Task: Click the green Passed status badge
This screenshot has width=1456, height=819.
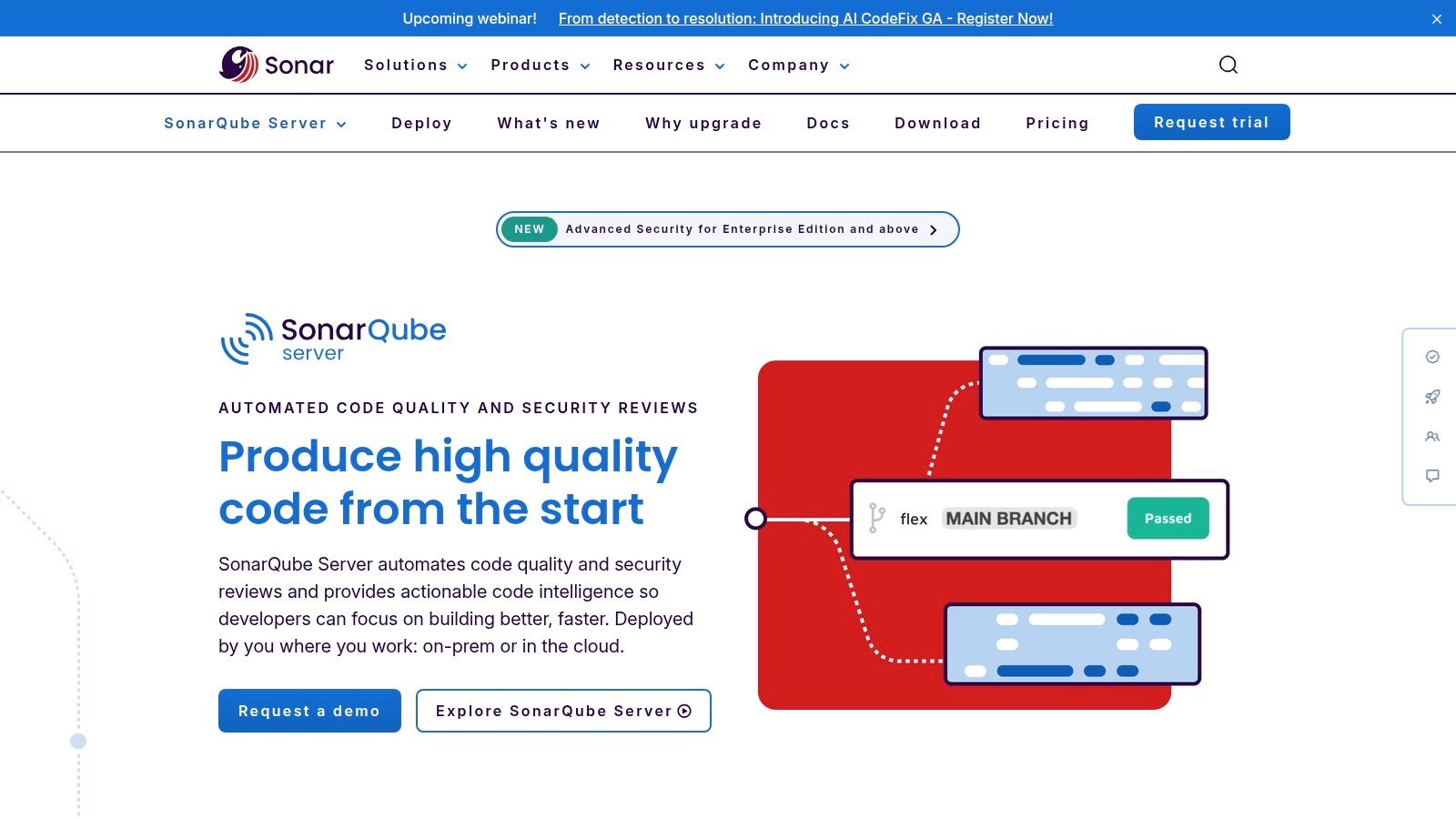Action: (x=1168, y=519)
